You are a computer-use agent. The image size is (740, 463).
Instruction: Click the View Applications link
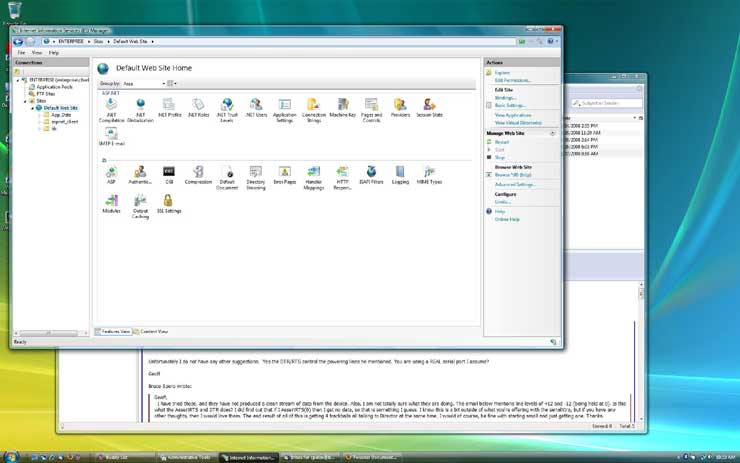point(513,115)
